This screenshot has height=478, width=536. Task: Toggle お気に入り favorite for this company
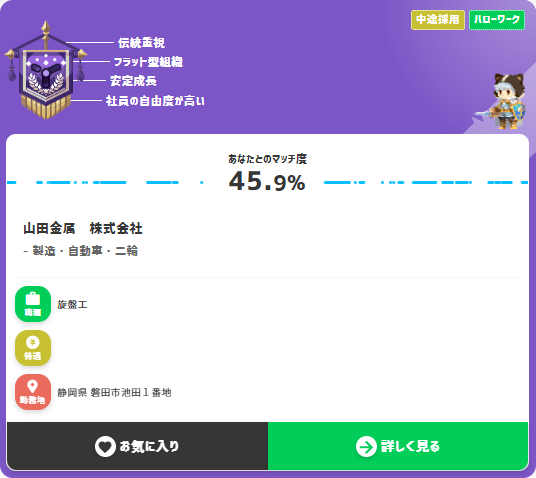(x=137, y=446)
